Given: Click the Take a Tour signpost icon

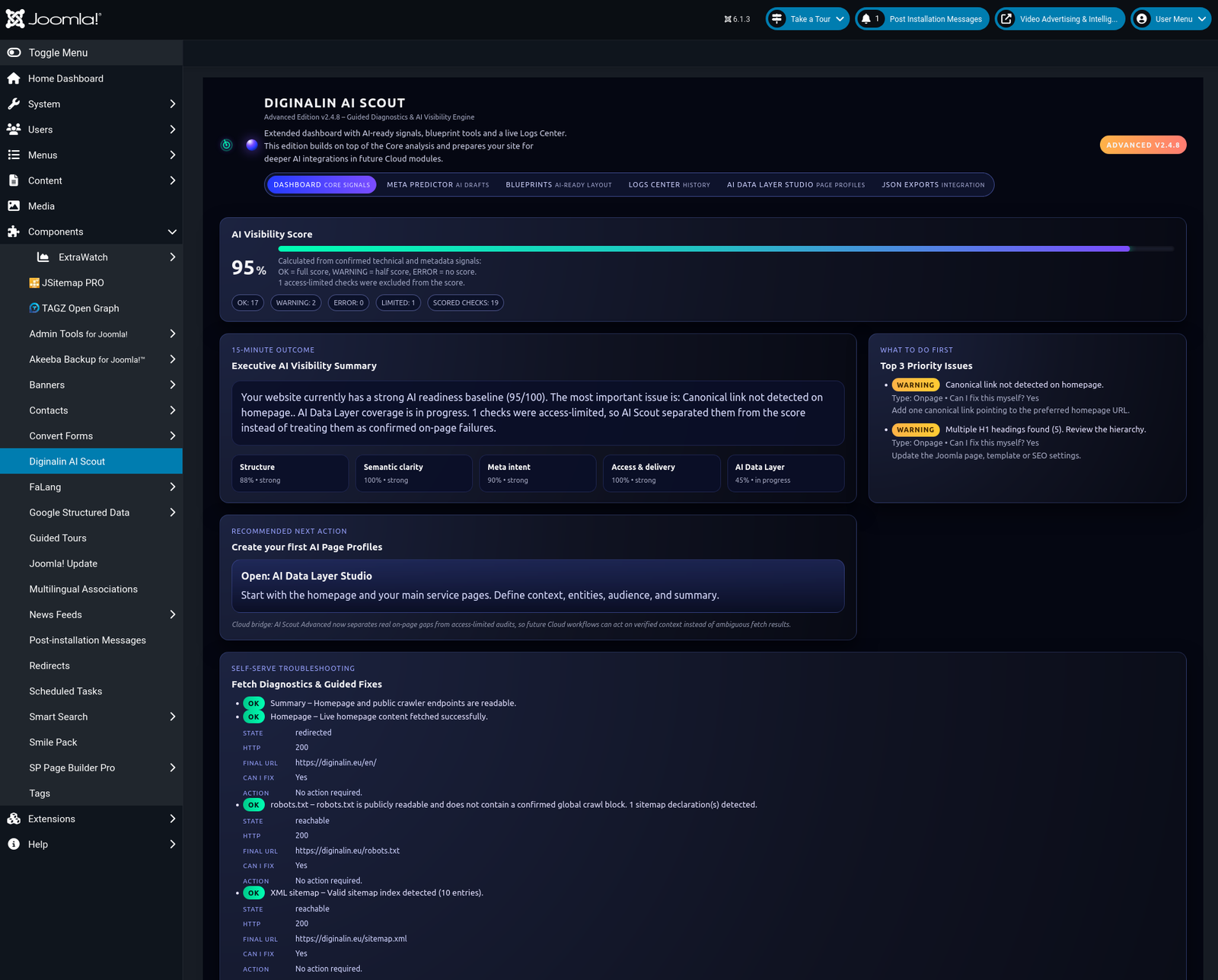Looking at the screenshot, I should point(777,19).
